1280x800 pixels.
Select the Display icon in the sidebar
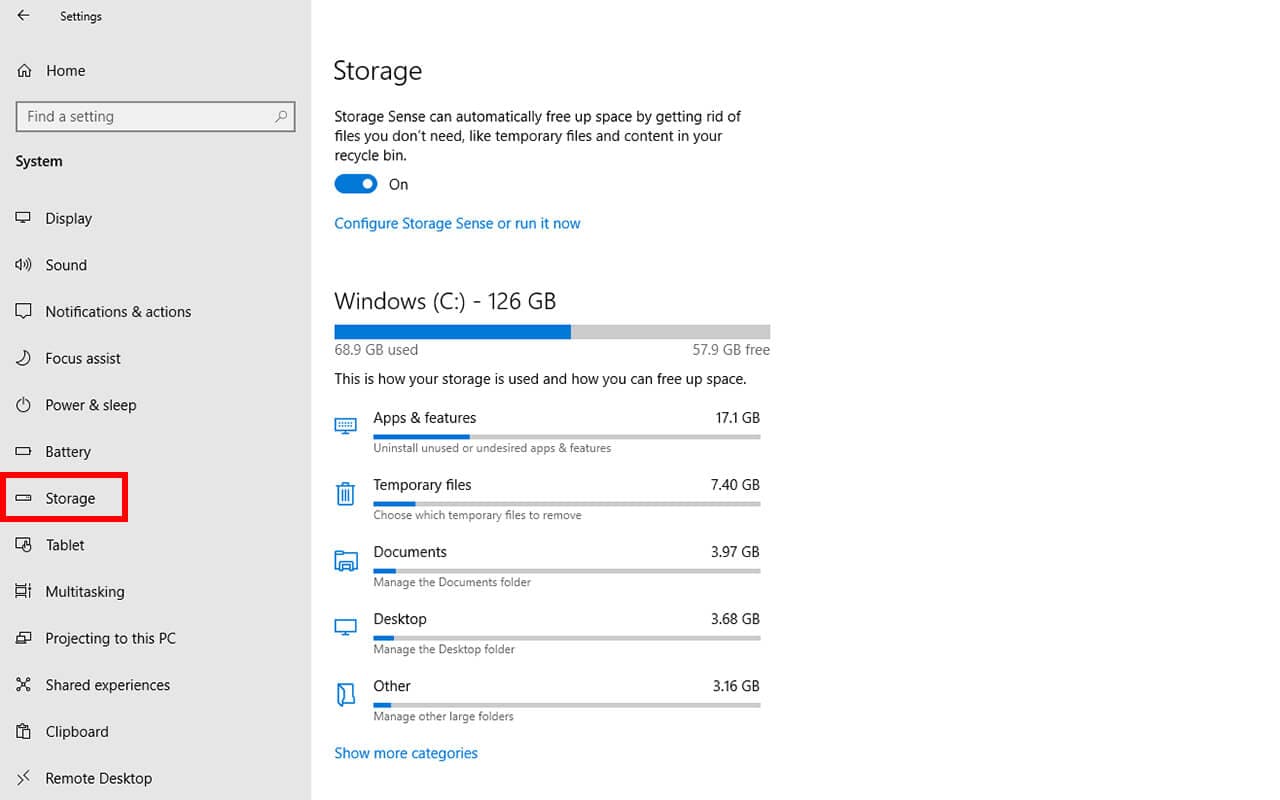click(24, 218)
